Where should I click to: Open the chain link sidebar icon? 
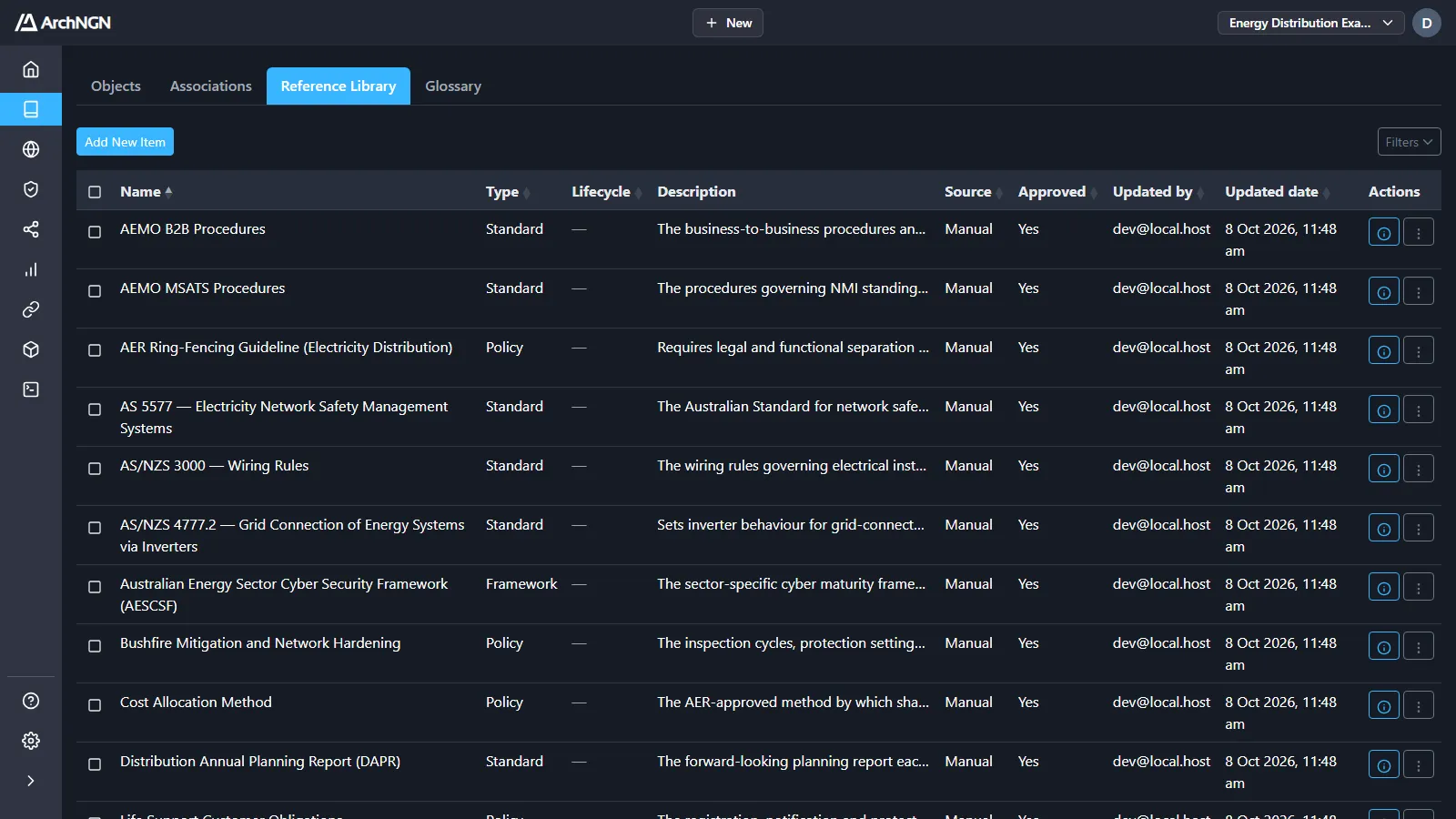(x=31, y=309)
